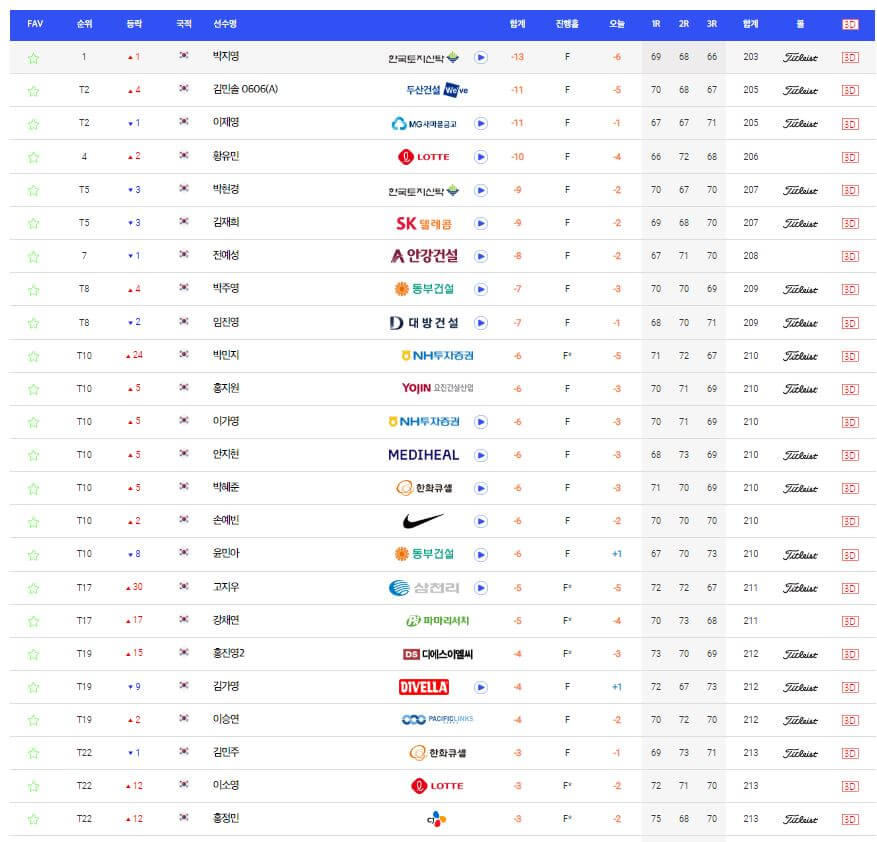
Task: Open 3D view in Pacific Links row
Action: click(850, 721)
